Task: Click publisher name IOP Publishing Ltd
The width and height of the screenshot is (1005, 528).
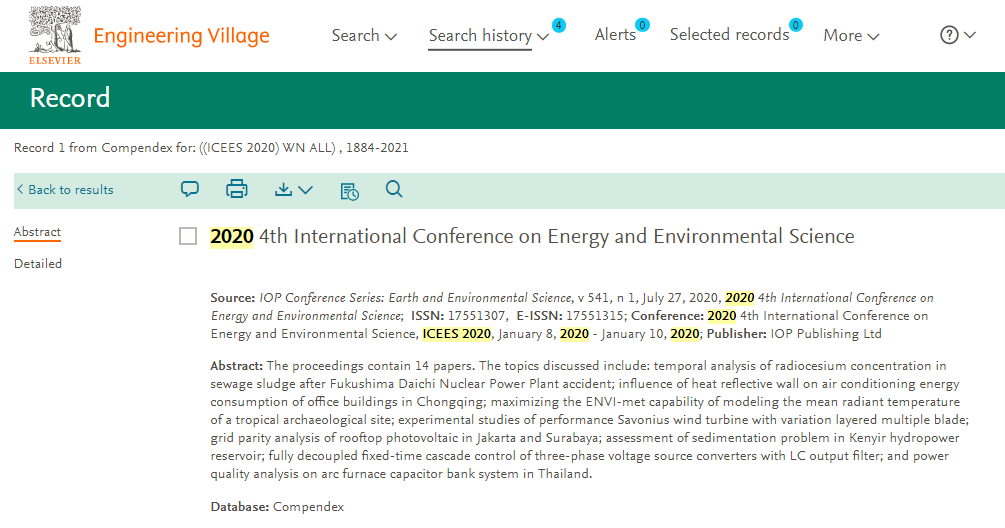Action: point(826,334)
